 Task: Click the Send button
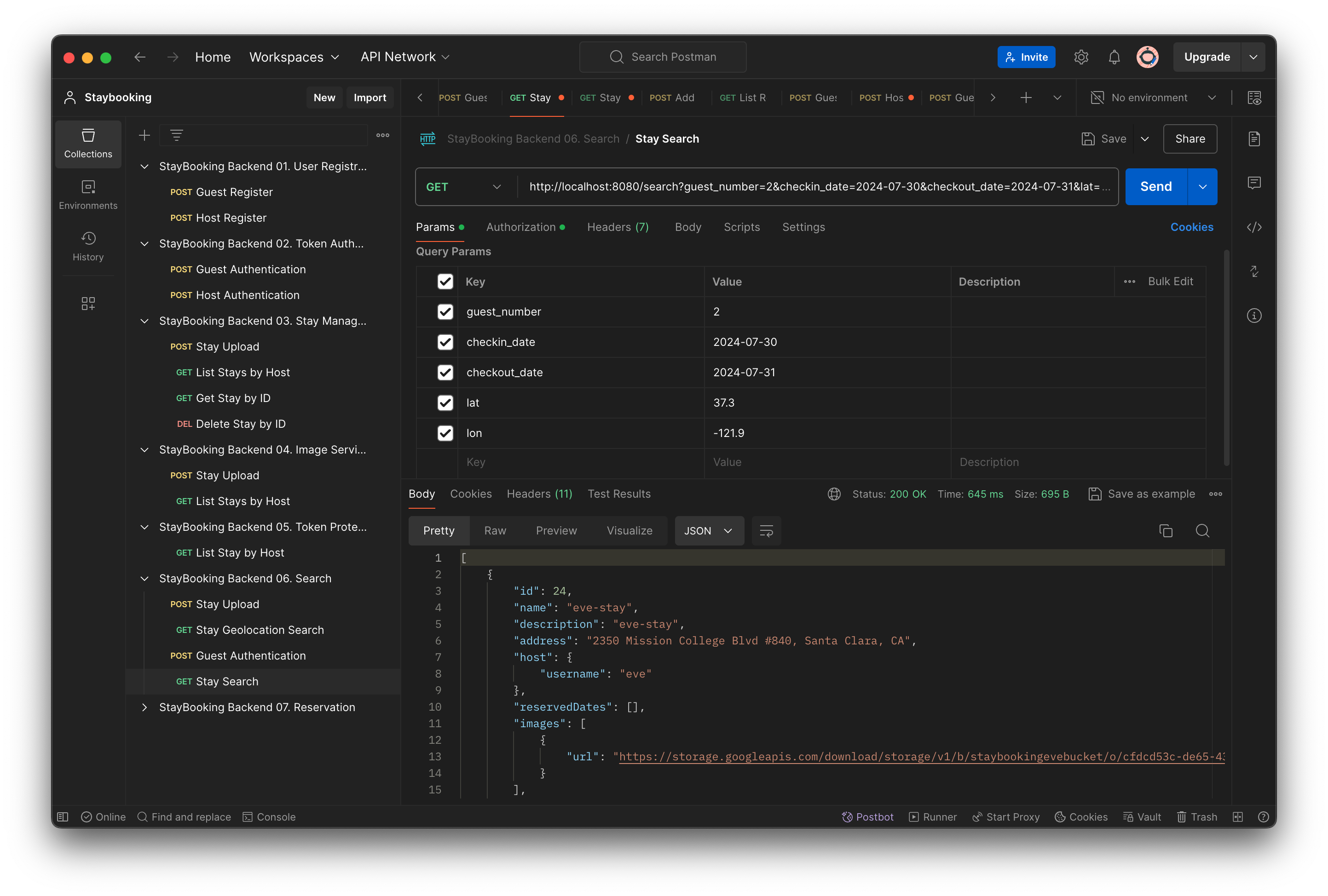pos(1155,187)
